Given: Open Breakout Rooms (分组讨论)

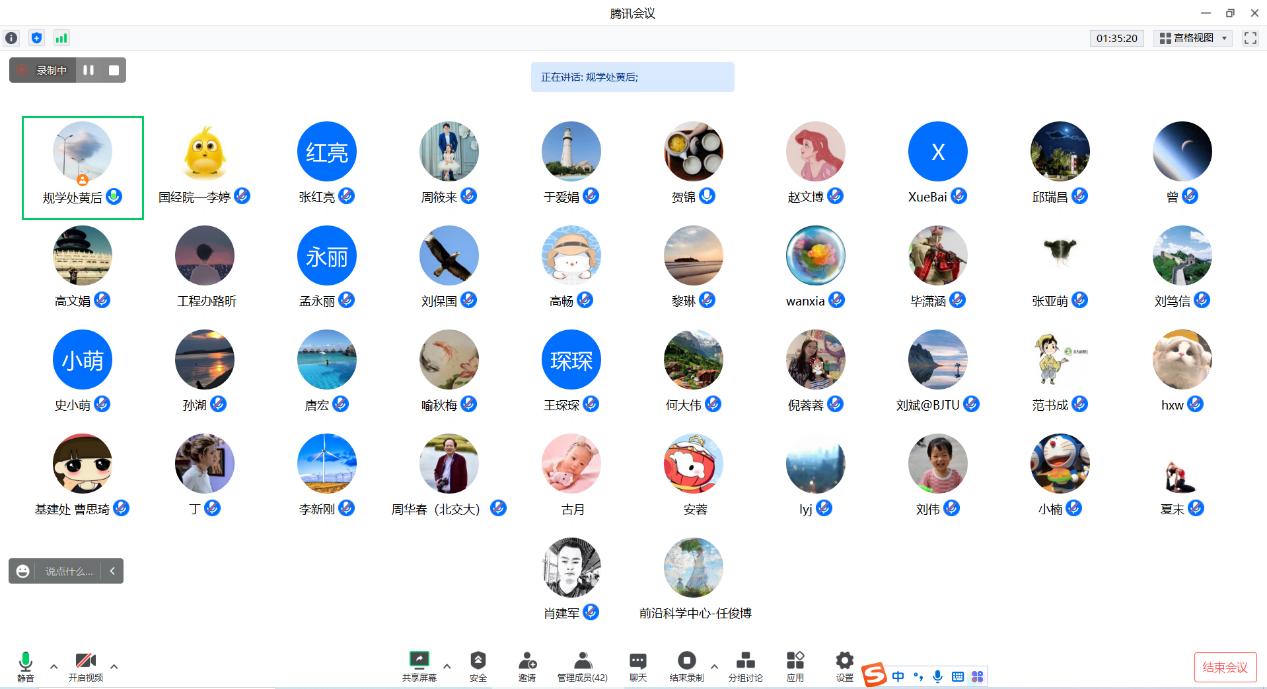Looking at the screenshot, I should coord(745,665).
